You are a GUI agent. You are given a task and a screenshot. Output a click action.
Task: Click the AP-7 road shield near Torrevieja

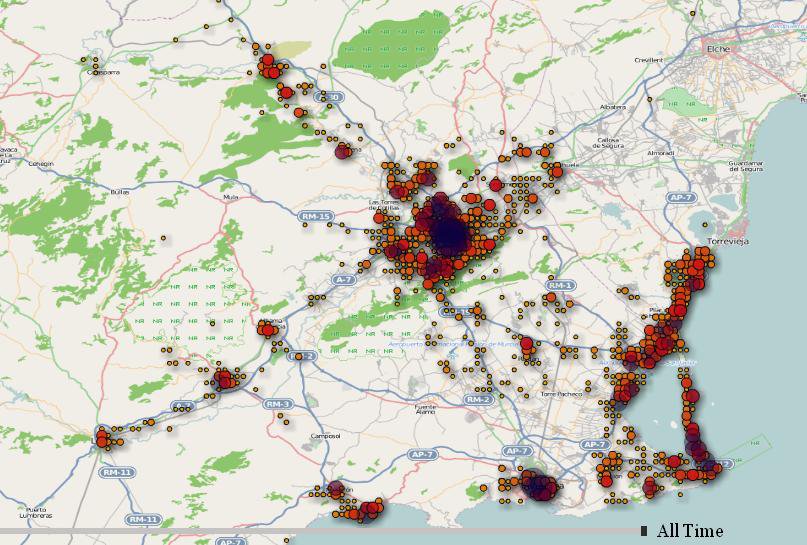(682, 198)
